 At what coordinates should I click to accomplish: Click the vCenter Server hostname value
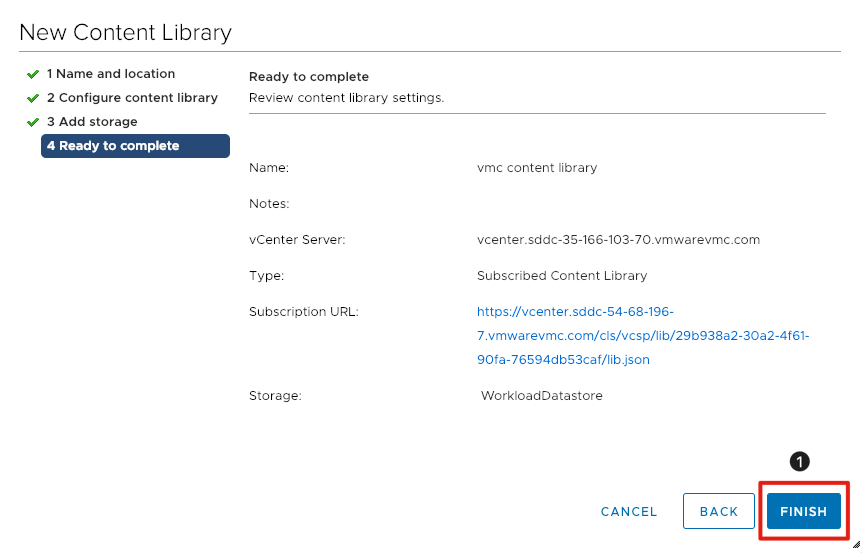(618, 240)
